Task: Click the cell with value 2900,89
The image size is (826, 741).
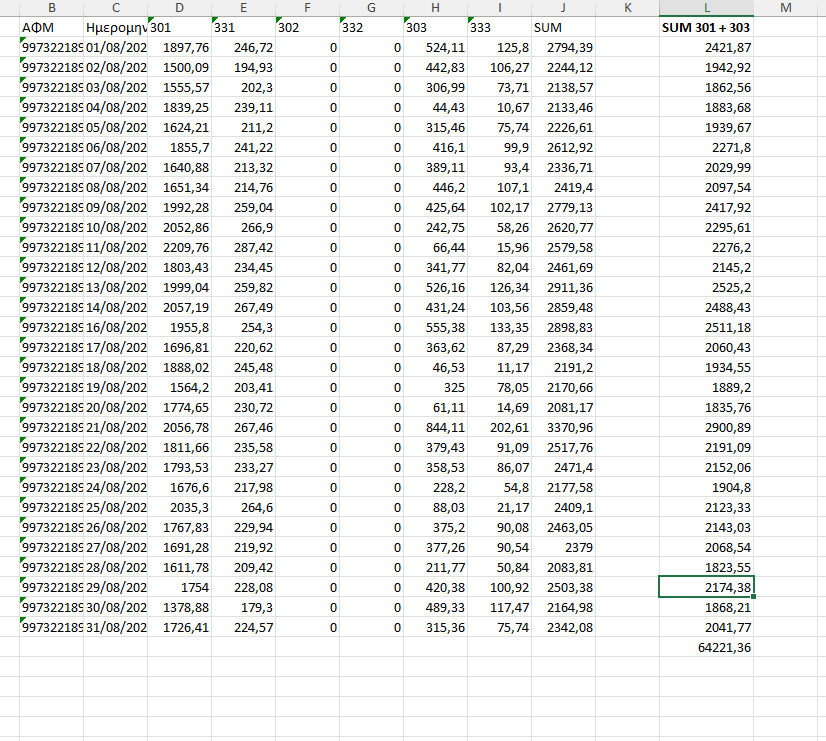Action: tap(706, 427)
